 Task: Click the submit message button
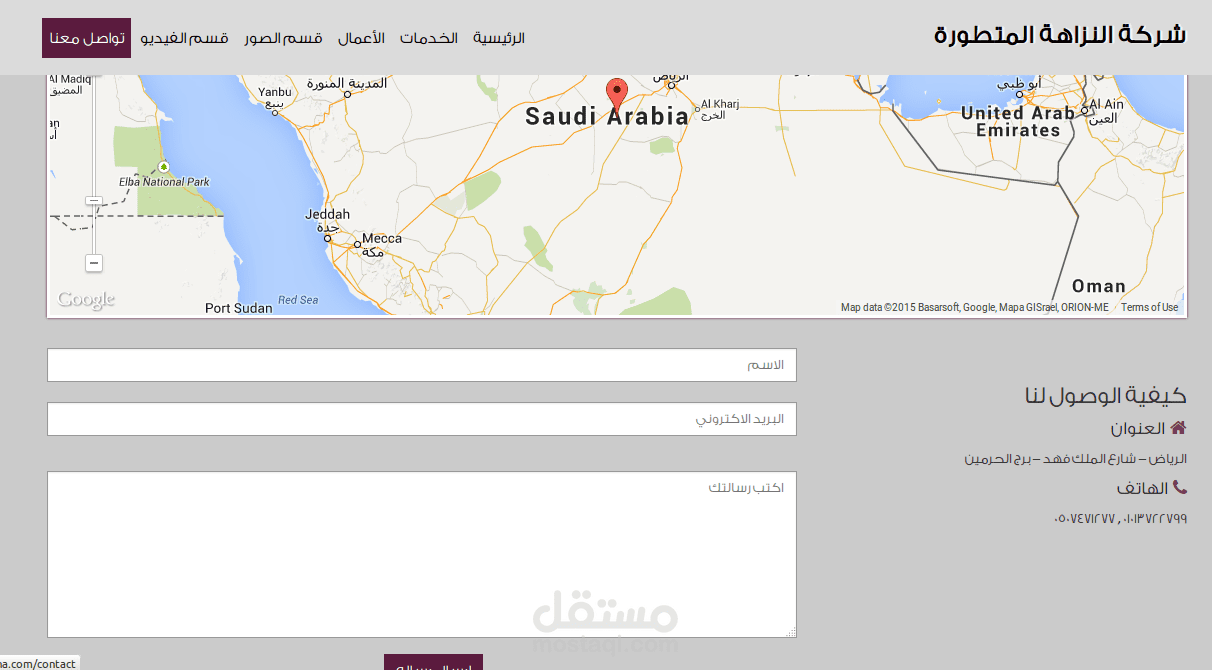pyautogui.click(x=433, y=663)
